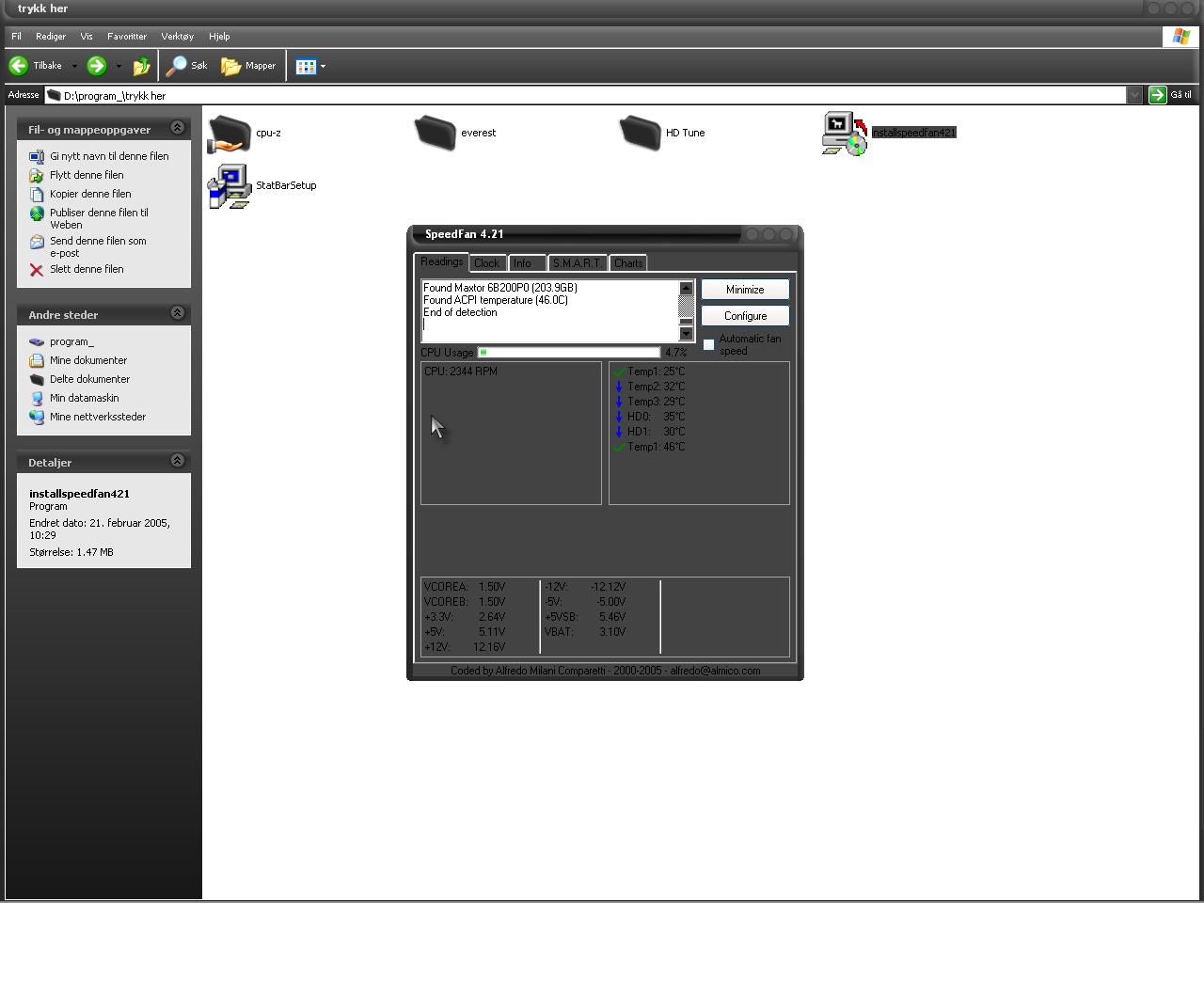Expand the view mode dropdown arrow
The image size is (1204, 997).
click(323, 66)
